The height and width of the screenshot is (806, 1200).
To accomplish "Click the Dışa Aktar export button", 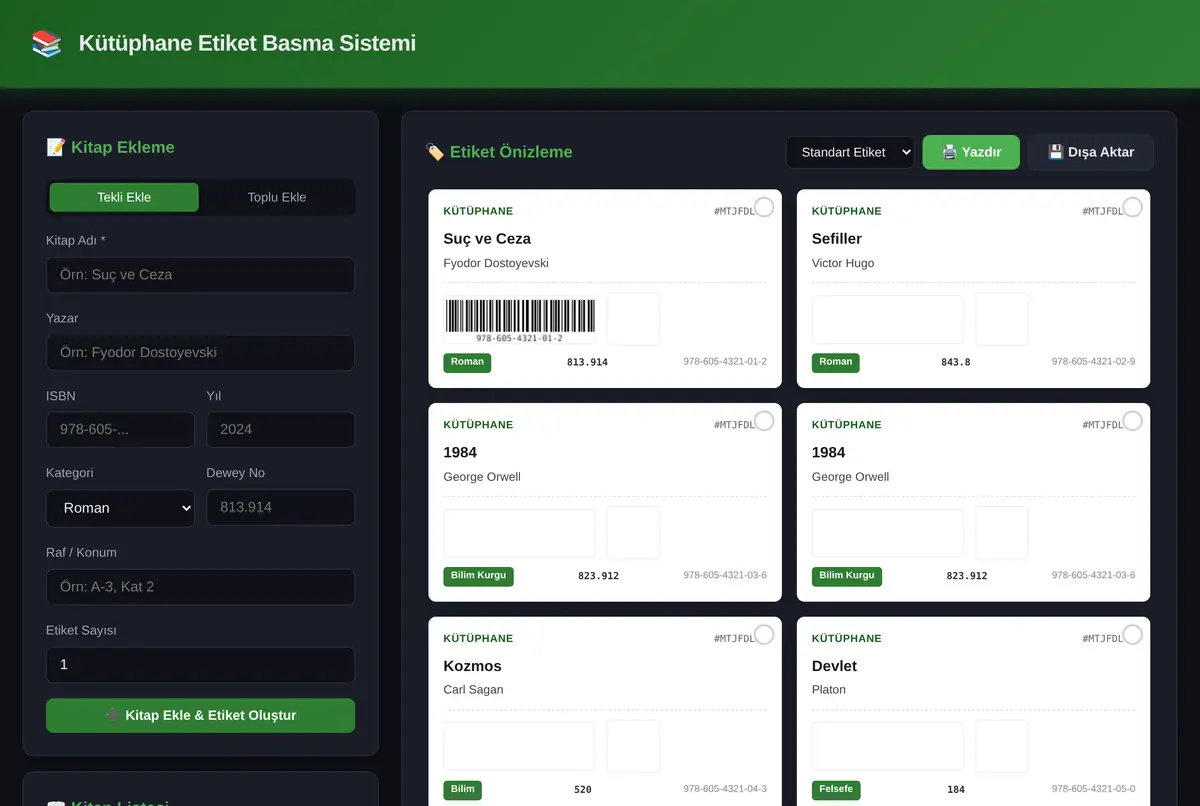I will [1091, 152].
